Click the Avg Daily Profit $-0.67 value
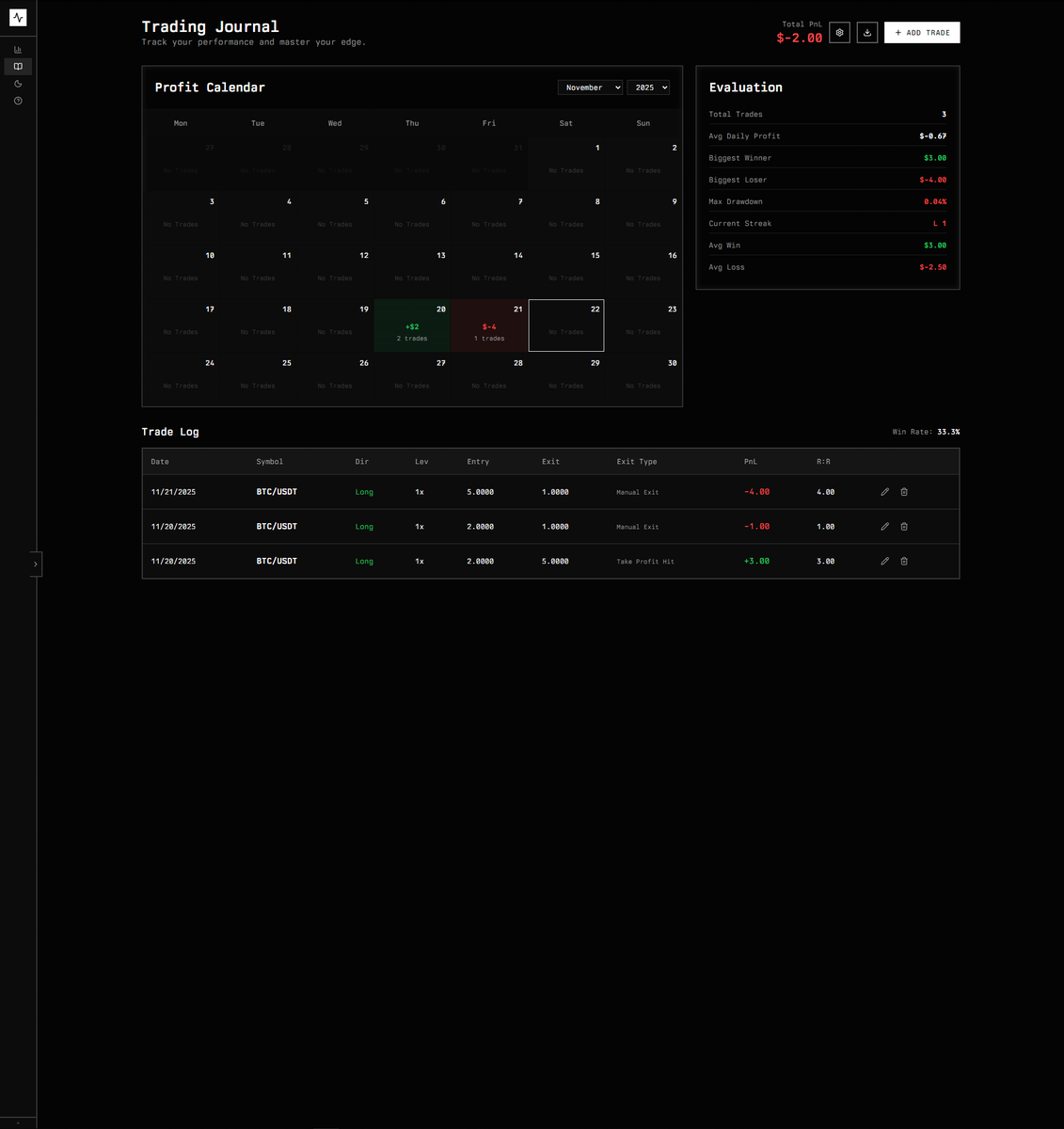The width and height of the screenshot is (1064, 1129). (x=933, y=136)
